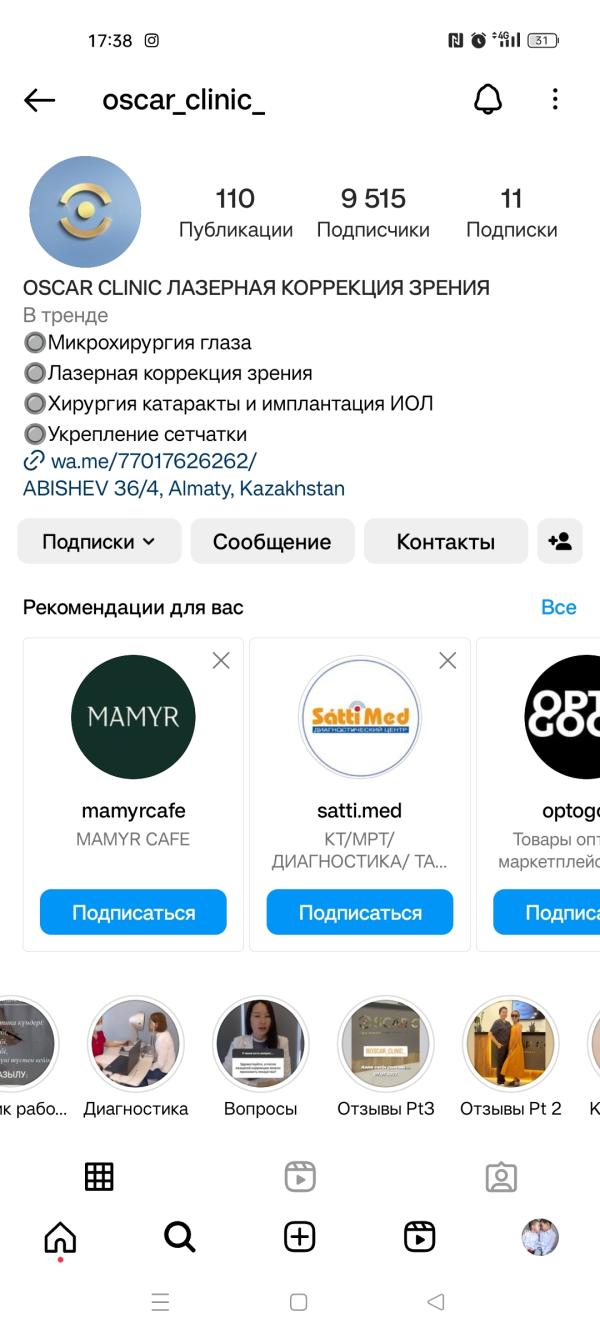
Task: Switch to the reels tab on profile
Action: tap(300, 1177)
